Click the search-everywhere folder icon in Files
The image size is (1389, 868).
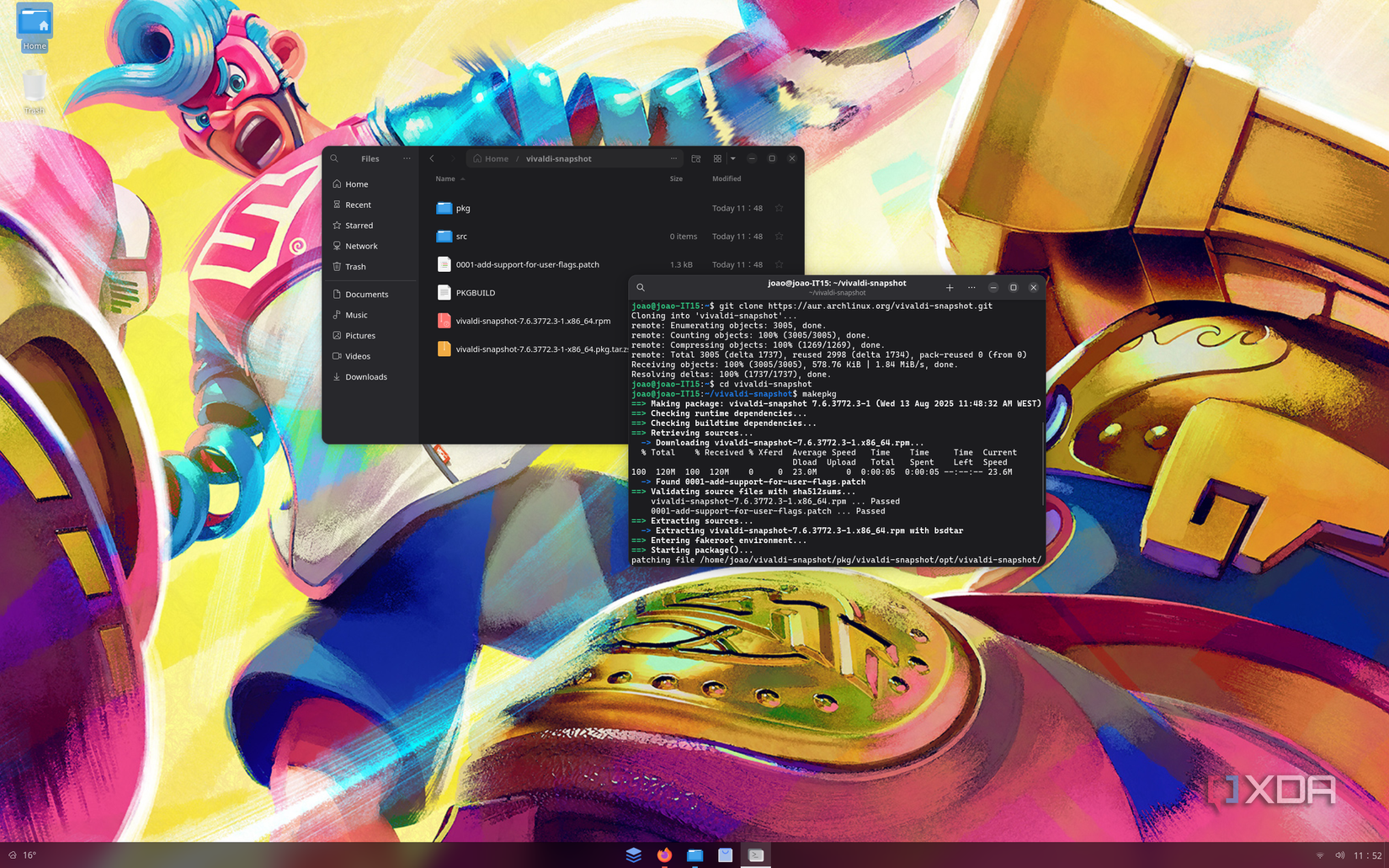coord(696,158)
